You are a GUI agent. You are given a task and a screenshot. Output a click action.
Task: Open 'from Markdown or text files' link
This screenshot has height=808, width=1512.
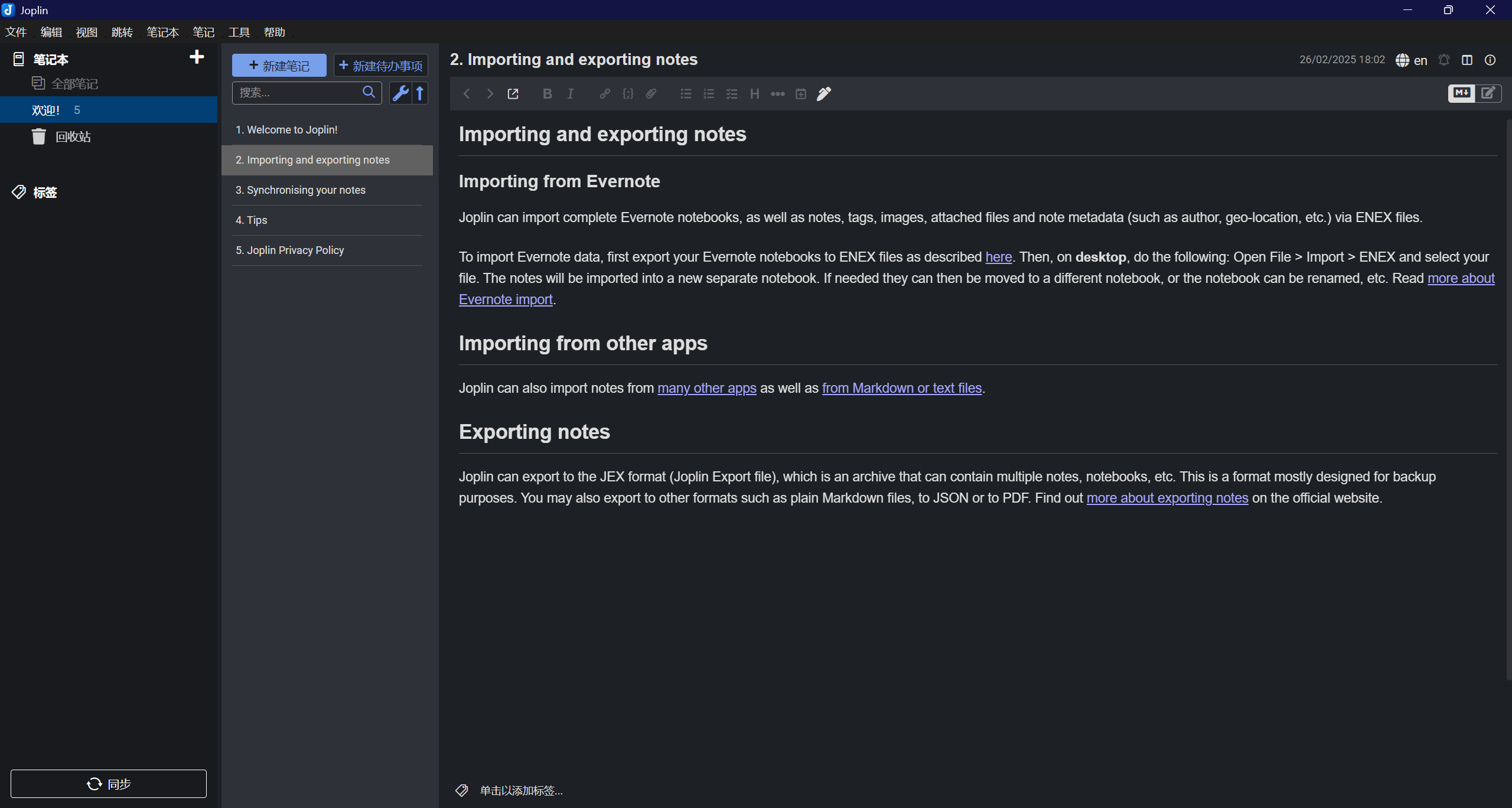pos(902,388)
